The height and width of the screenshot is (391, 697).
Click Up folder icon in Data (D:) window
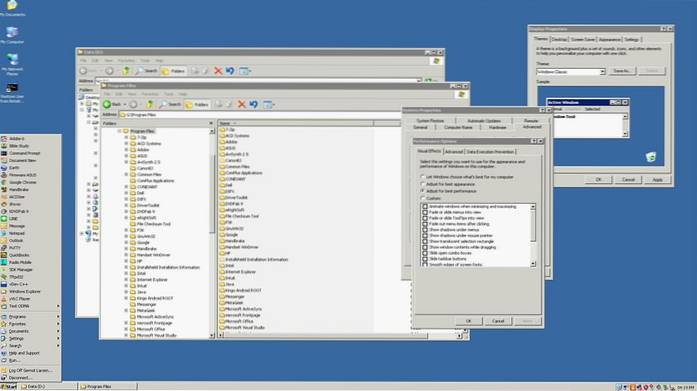tap(126, 71)
